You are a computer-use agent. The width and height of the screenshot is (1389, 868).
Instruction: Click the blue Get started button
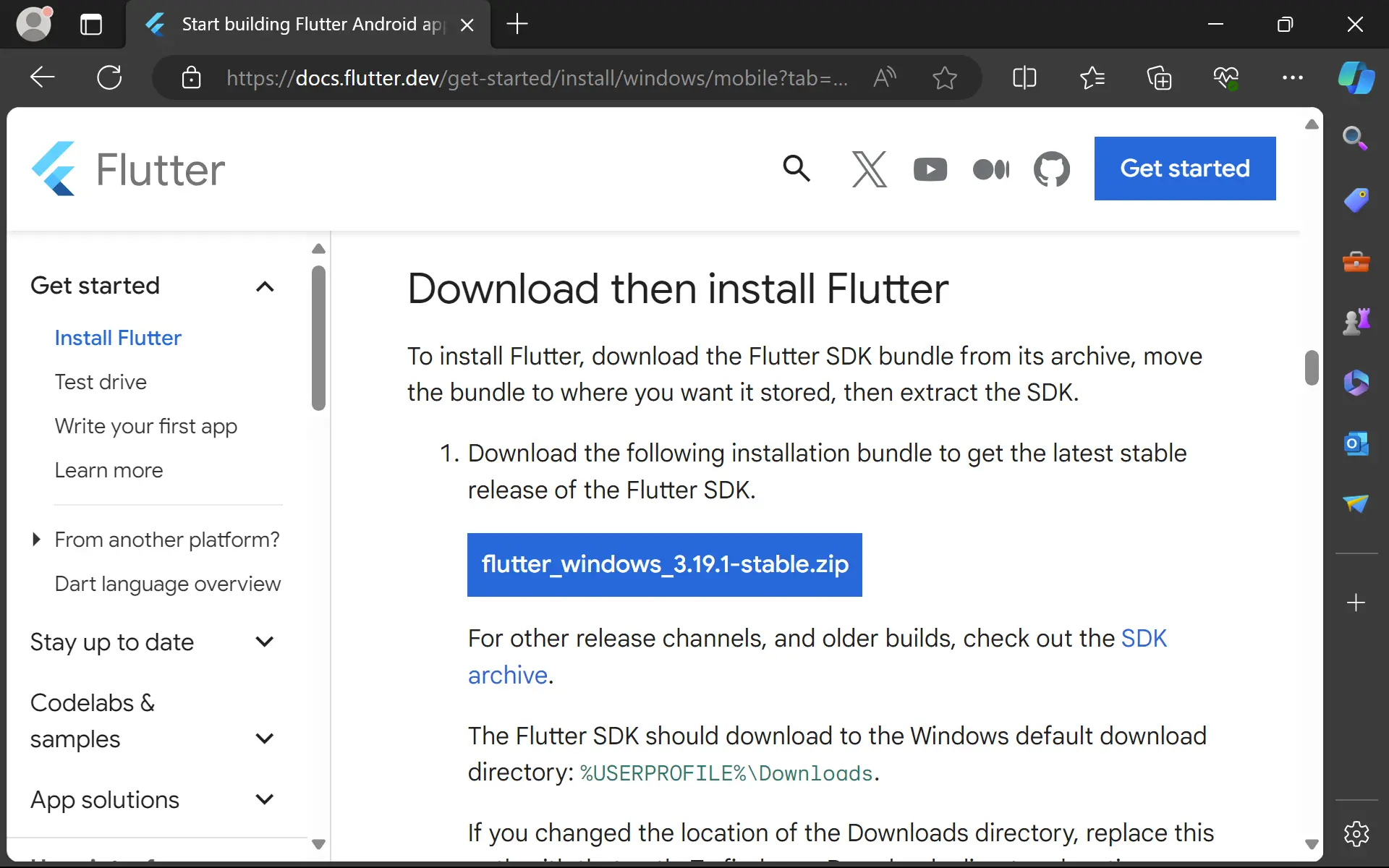(x=1185, y=169)
